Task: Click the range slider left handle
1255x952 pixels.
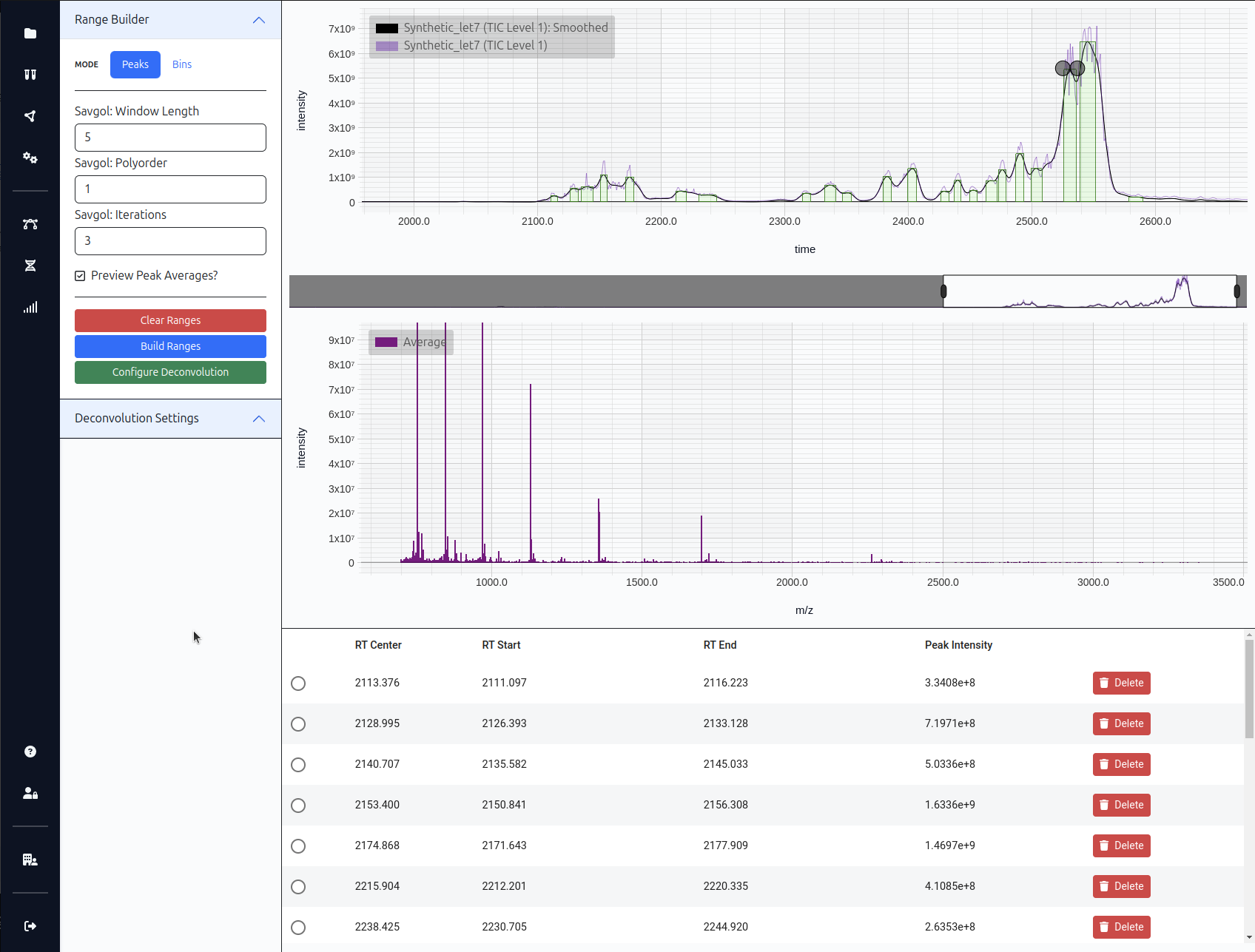Action: pyautogui.click(x=943, y=291)
